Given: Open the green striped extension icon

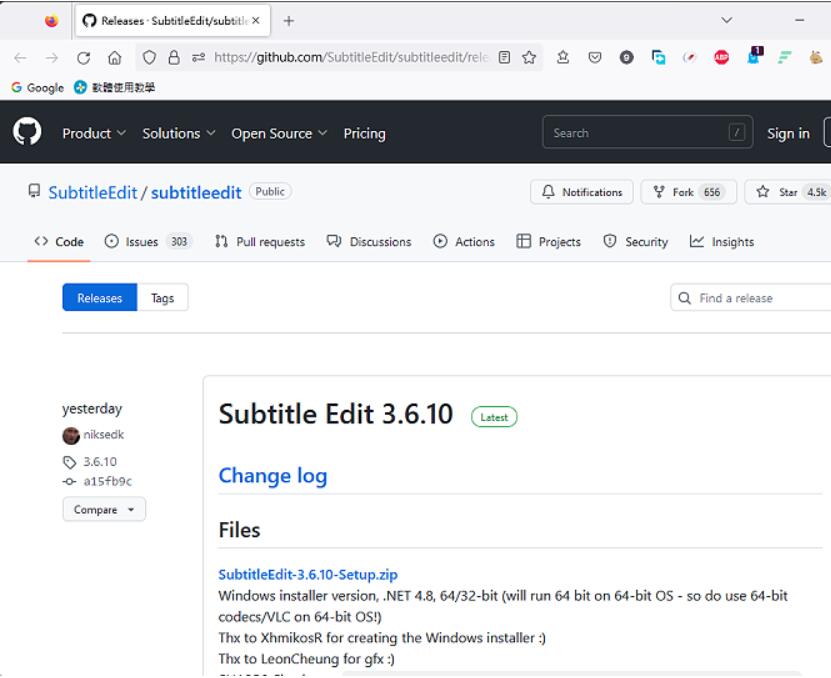Looking at the screenshot, I should [x=784, y=57].
